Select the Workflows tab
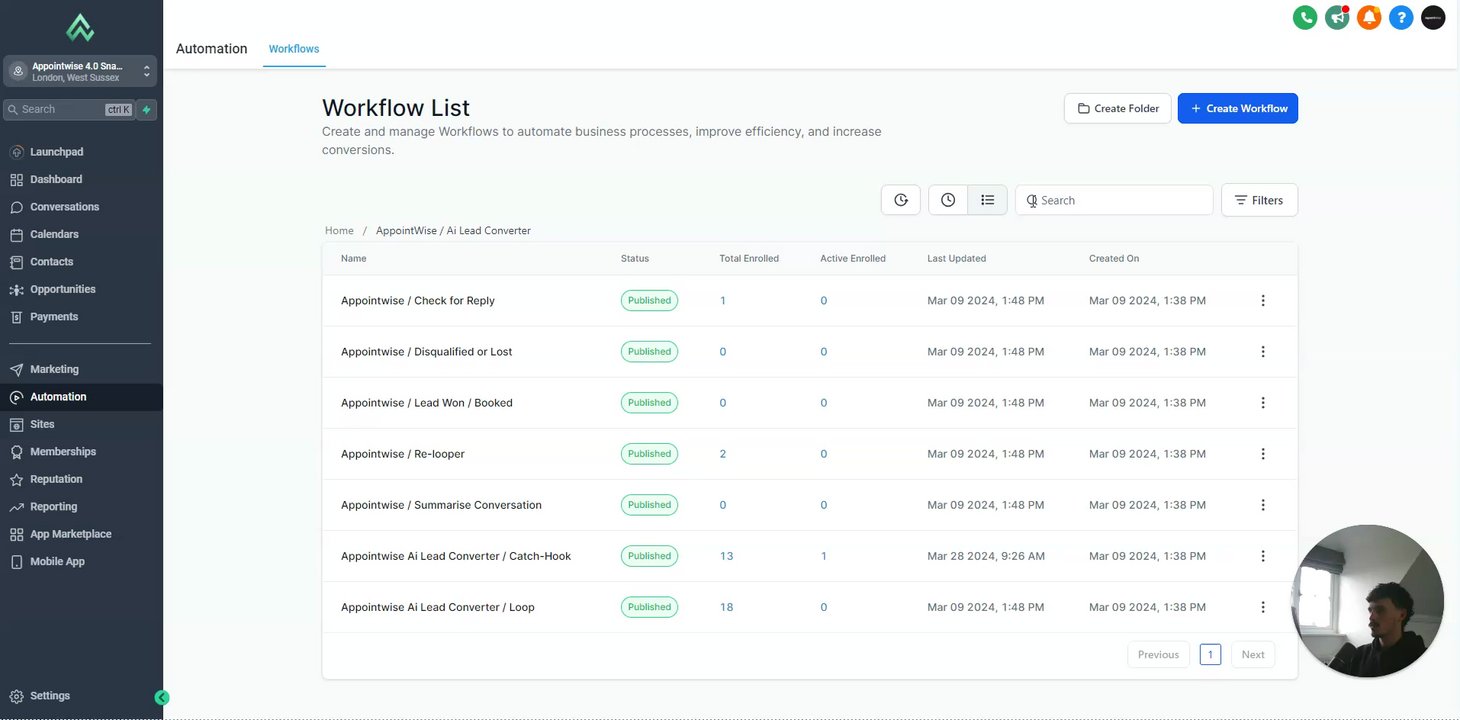Viewport: 1460px width, 720px height. pos(294,49)
